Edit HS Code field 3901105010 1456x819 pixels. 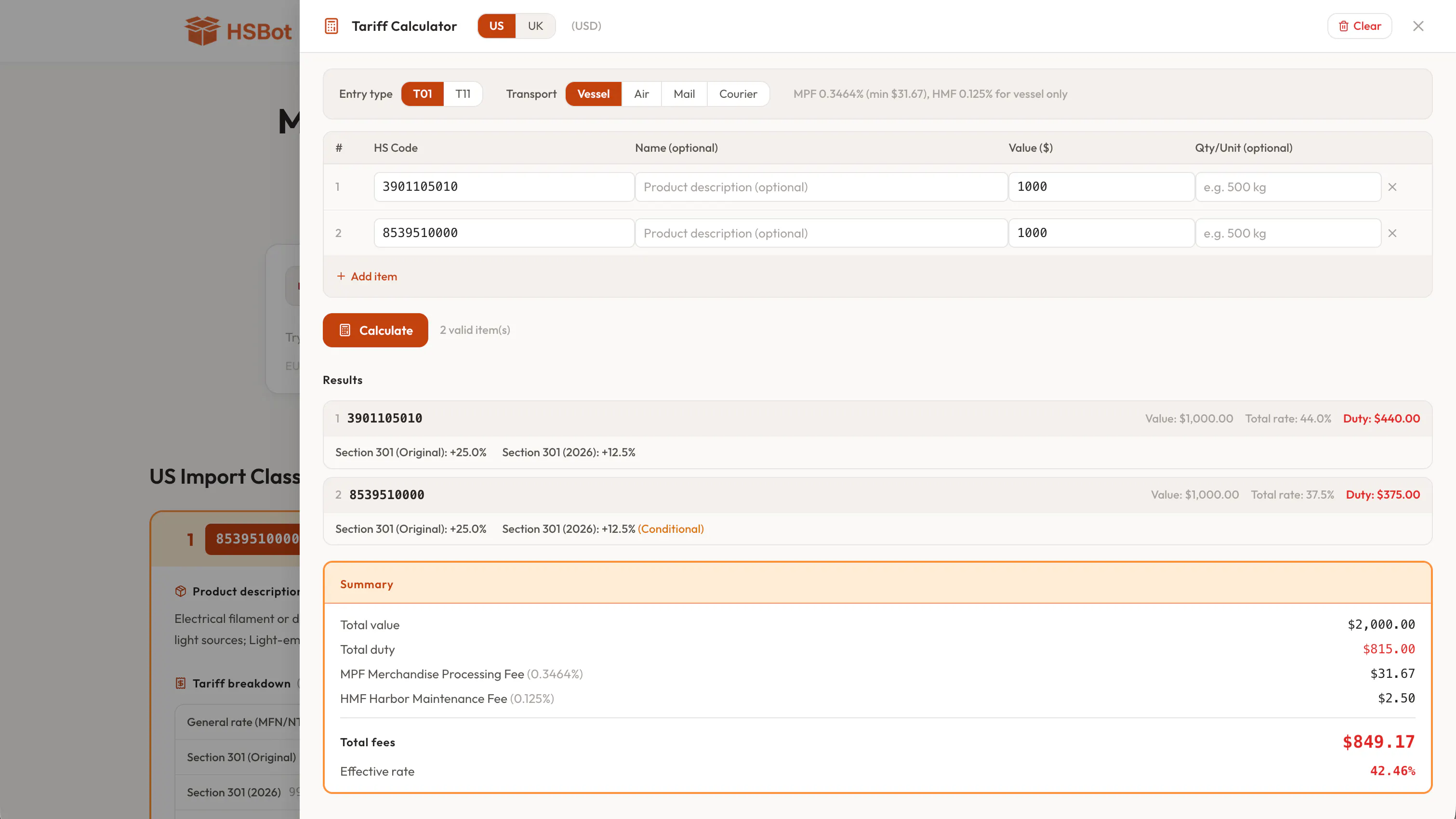503,186
